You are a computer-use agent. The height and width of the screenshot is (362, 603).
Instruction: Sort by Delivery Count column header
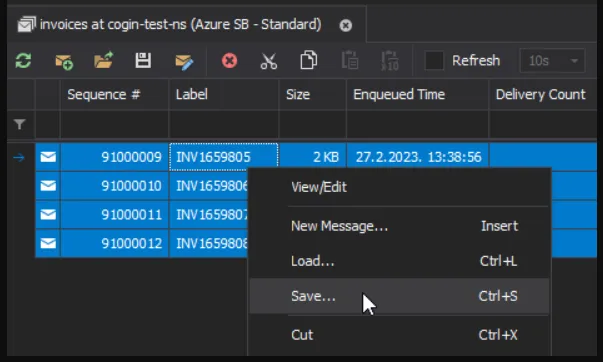click(543, 95)
